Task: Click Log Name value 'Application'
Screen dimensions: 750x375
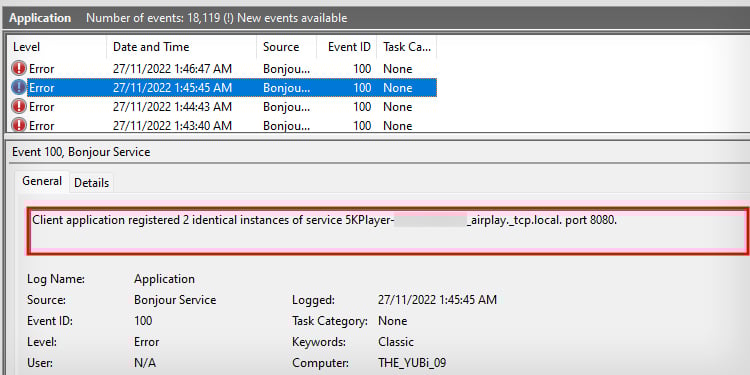Action: (x=165, y=279)
